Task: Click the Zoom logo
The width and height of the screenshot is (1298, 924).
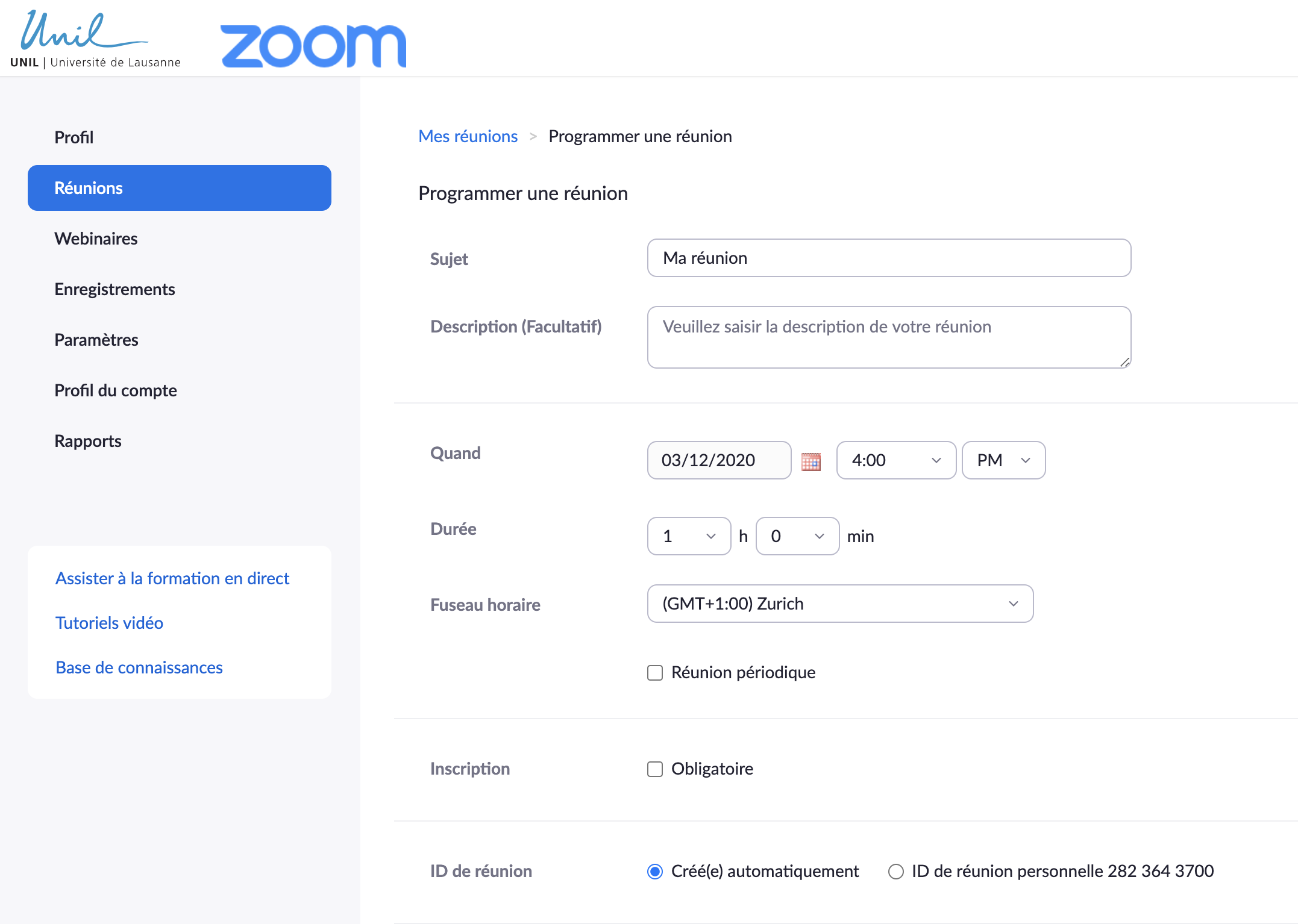Action: [x=313, y=46]
